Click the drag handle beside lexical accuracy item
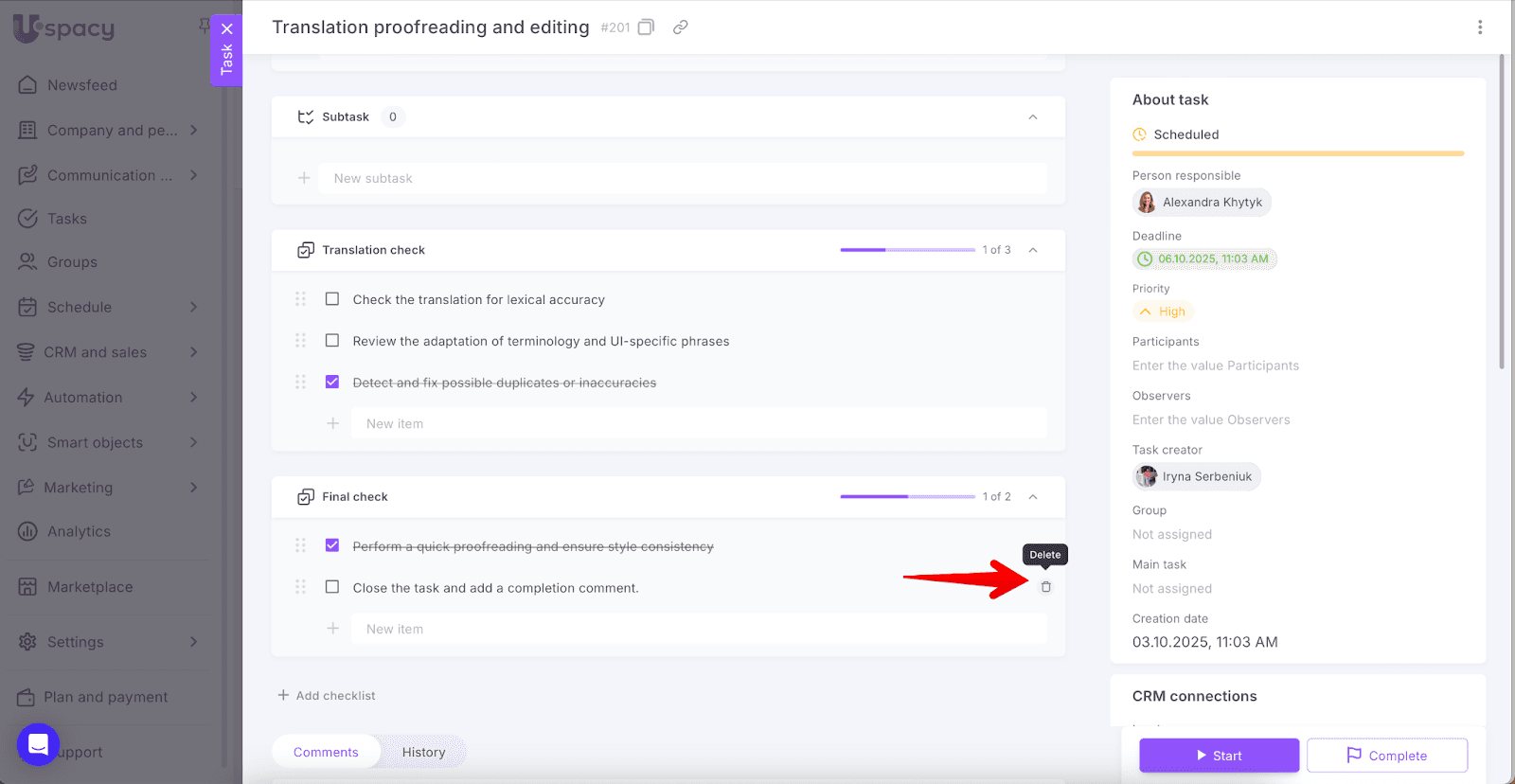 point(300,299)
